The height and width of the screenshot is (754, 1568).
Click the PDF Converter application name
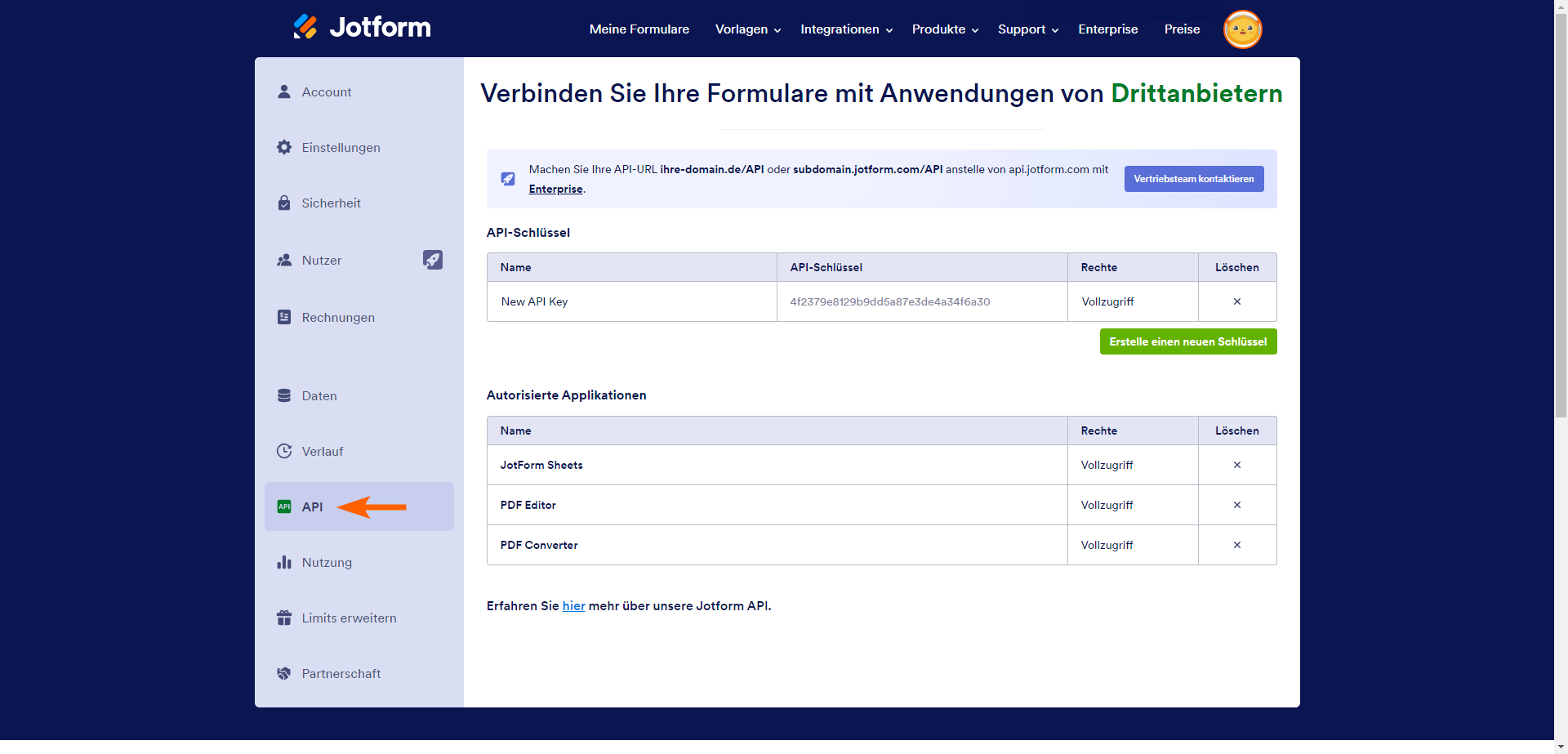[539, 545]
